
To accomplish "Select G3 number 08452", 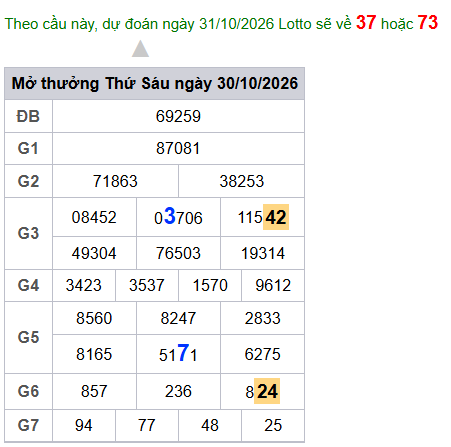I will 94,217.
